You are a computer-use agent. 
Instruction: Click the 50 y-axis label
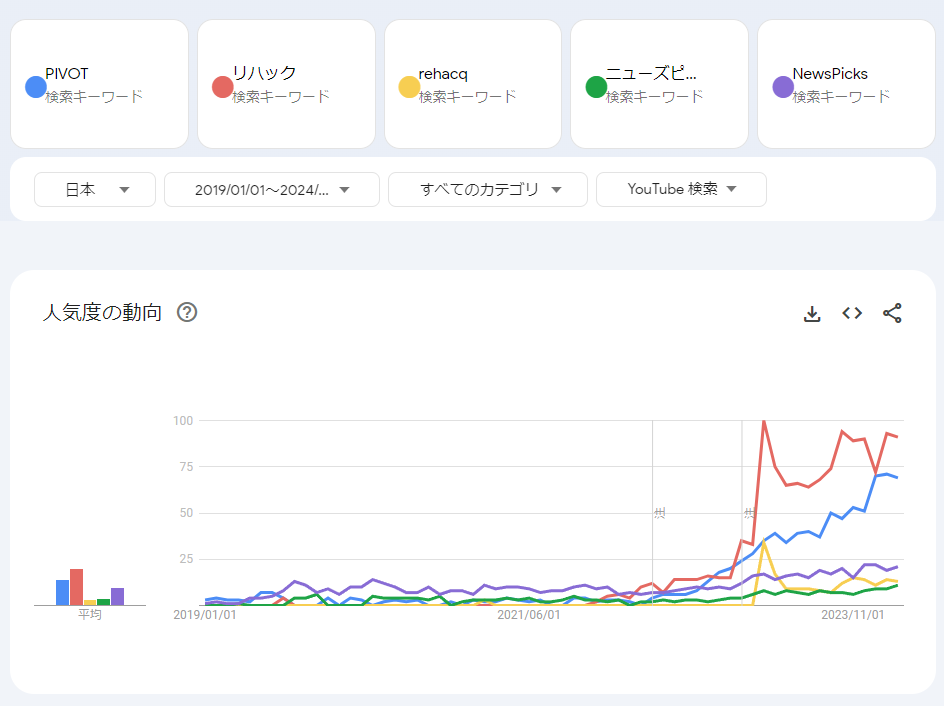tap(186, 513)
